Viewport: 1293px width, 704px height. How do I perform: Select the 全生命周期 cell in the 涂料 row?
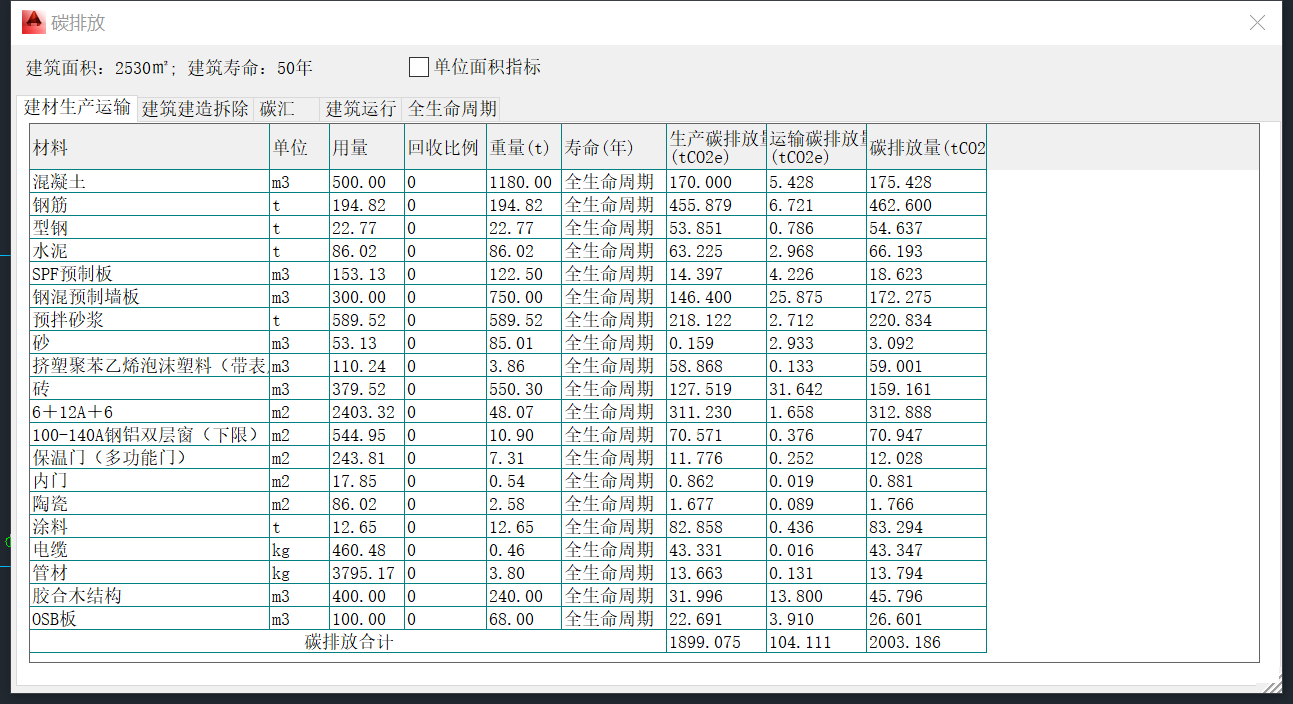(x=612, y=527)
